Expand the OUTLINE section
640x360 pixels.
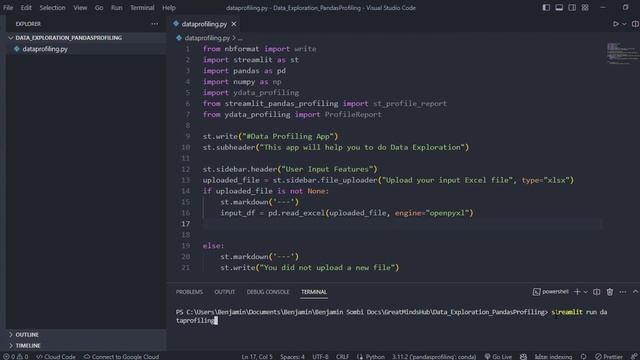point(27,334)
